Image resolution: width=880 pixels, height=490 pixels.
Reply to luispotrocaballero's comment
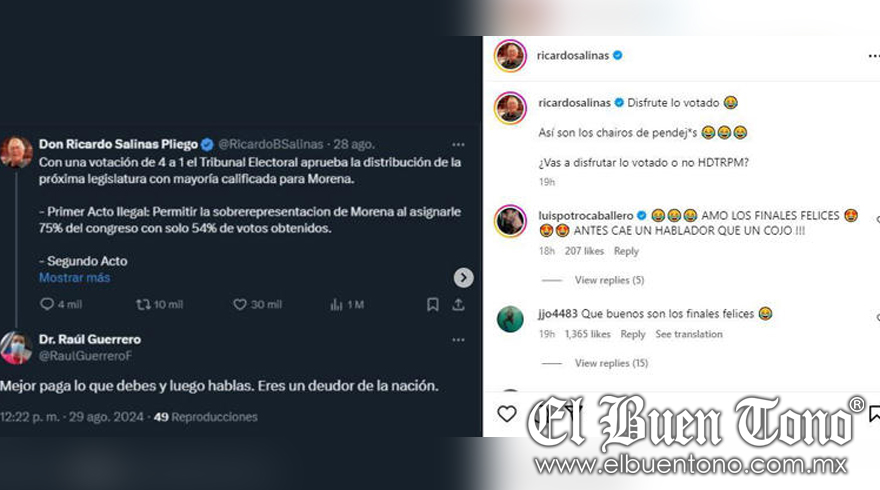pos(626,251)
